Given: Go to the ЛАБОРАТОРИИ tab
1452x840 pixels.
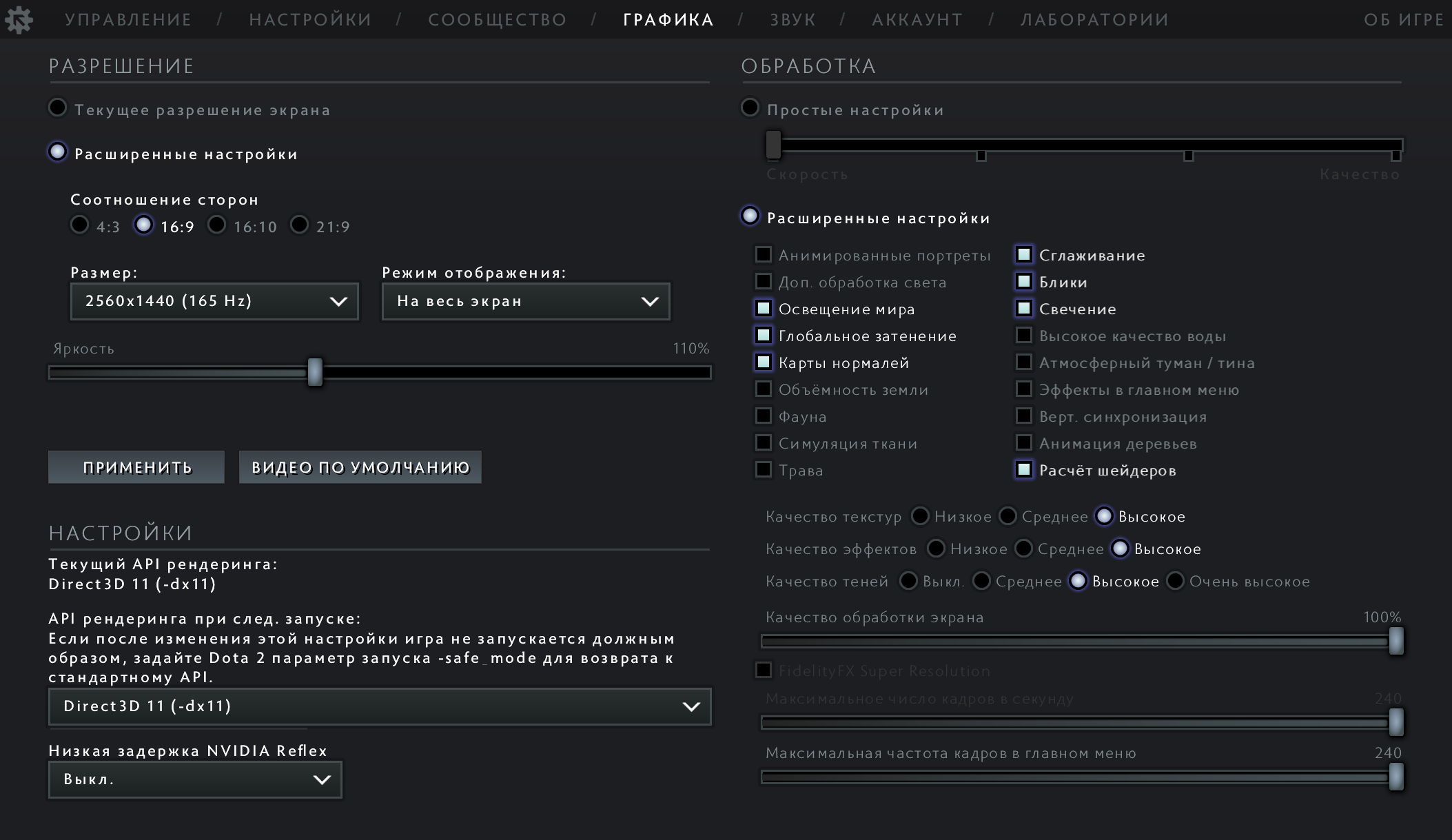Looking at the screenshot, I should [x=1094, y=19].
